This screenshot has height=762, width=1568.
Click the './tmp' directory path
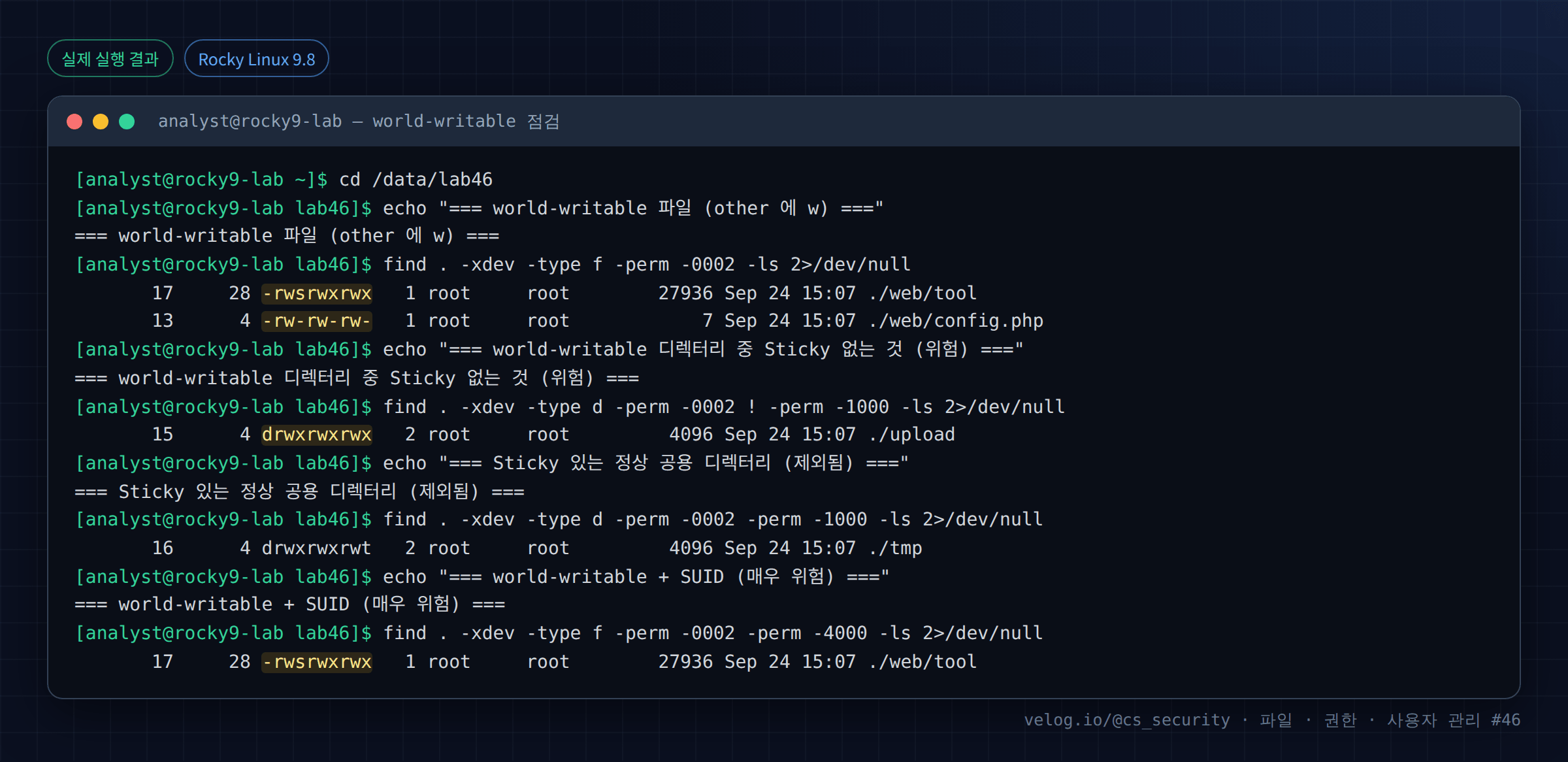tap(895, 548)
